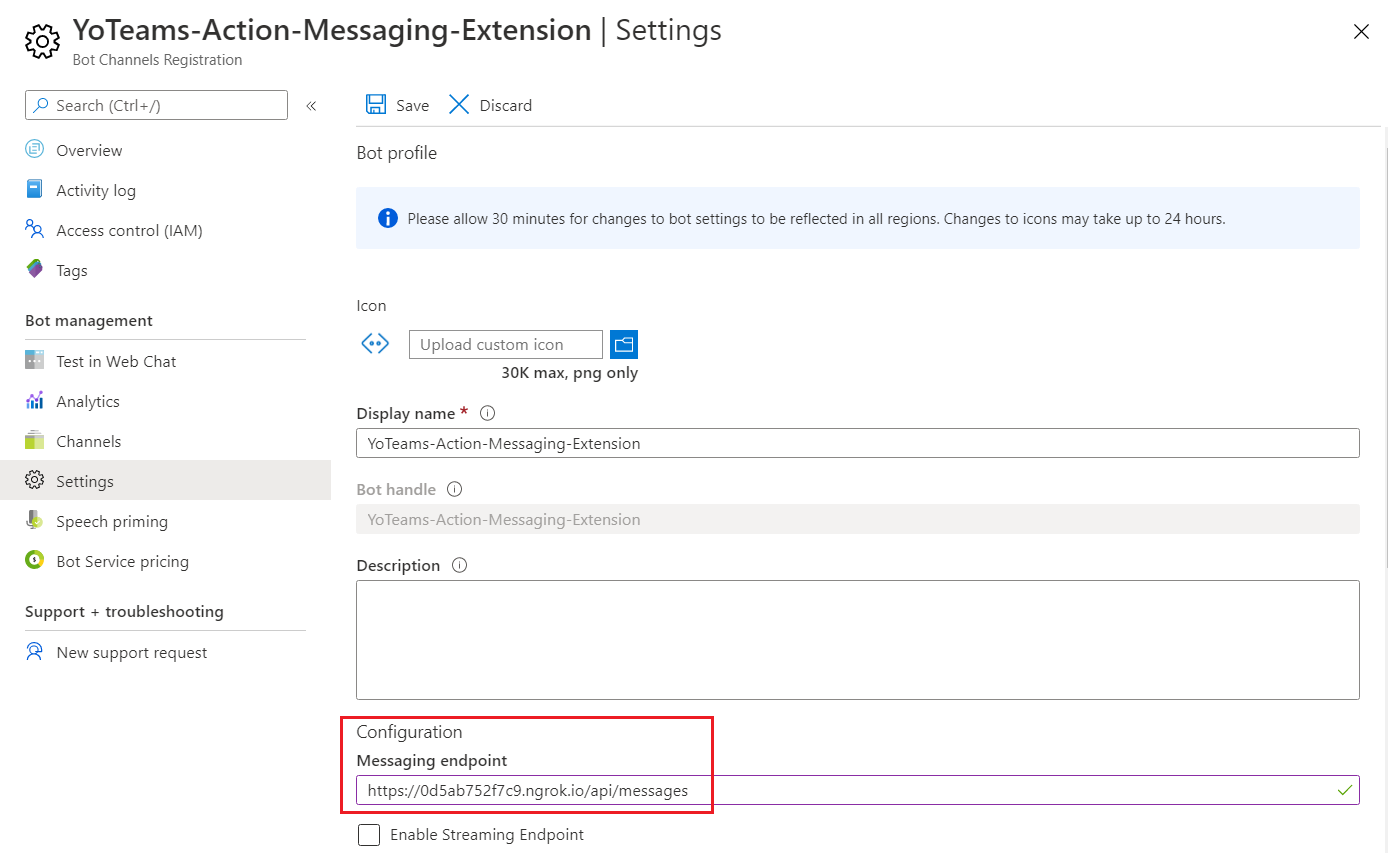Click the Discard X icon
The width and height of the screenshot is (1388, 853).
[459, 105]
